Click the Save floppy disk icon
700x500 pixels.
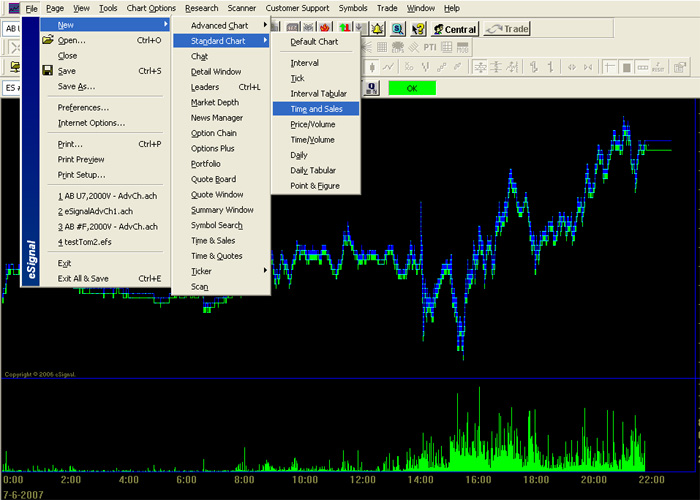46,71
